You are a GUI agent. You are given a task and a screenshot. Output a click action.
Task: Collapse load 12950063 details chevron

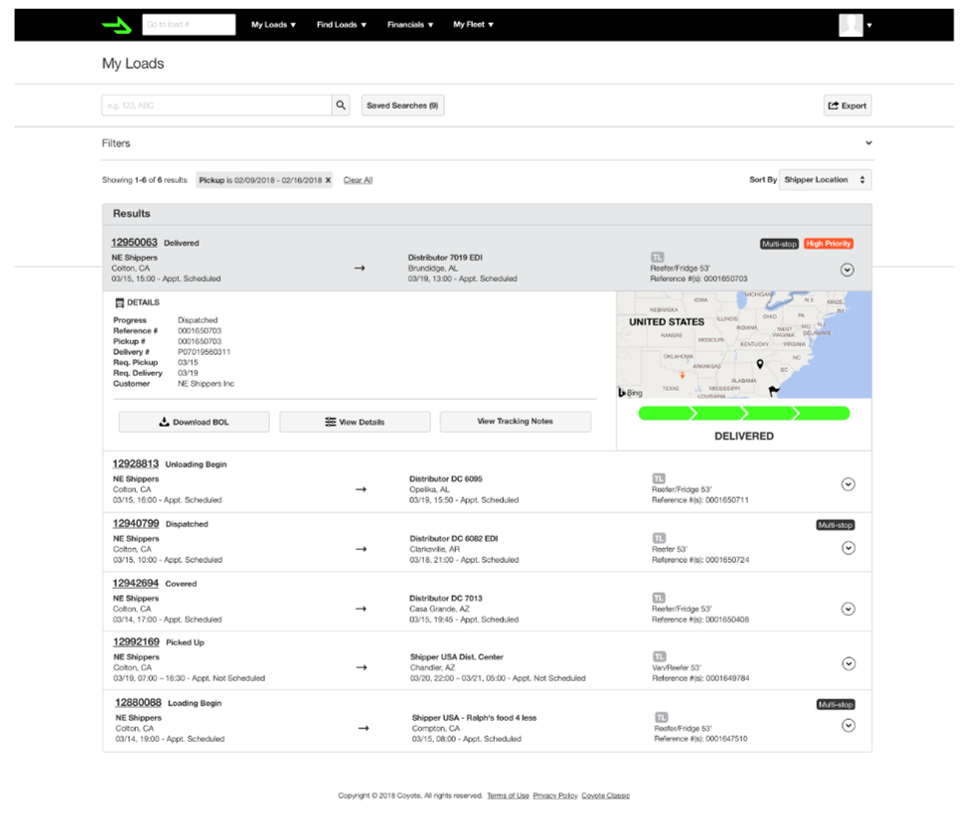(x=848, y=269)
